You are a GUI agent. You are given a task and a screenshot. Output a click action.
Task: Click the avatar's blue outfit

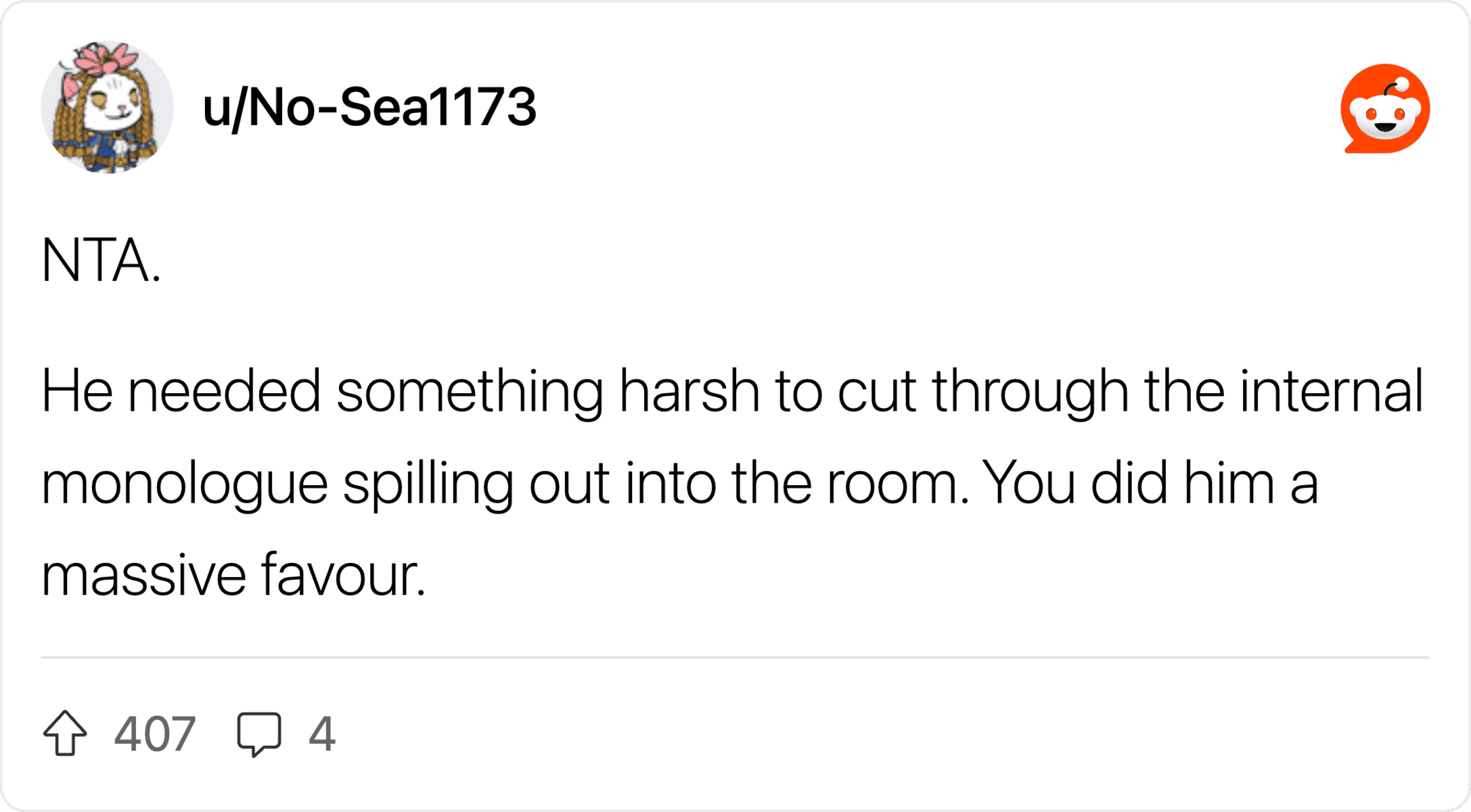[107, 150]
